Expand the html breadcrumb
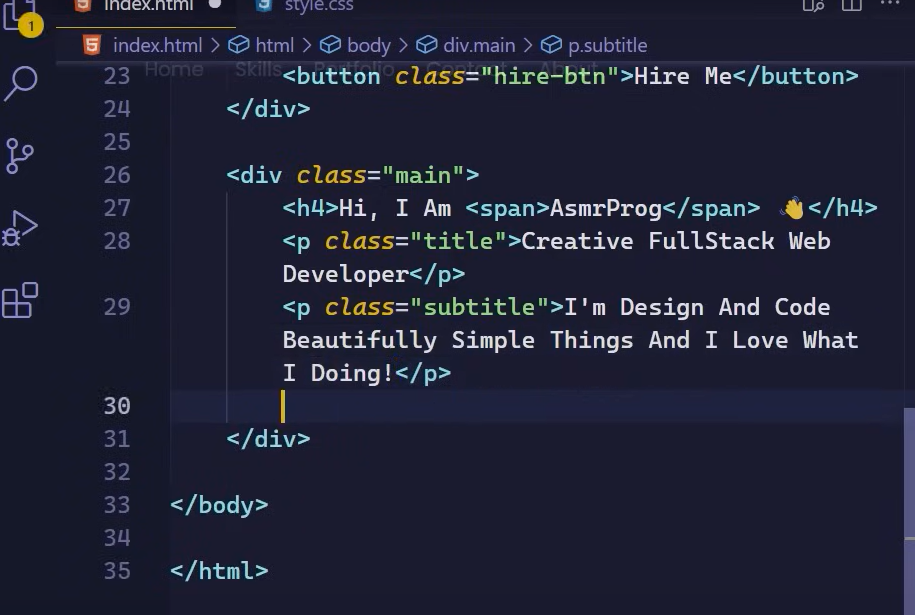Viewport: 915px width, 615px height. tap(273, 45)
